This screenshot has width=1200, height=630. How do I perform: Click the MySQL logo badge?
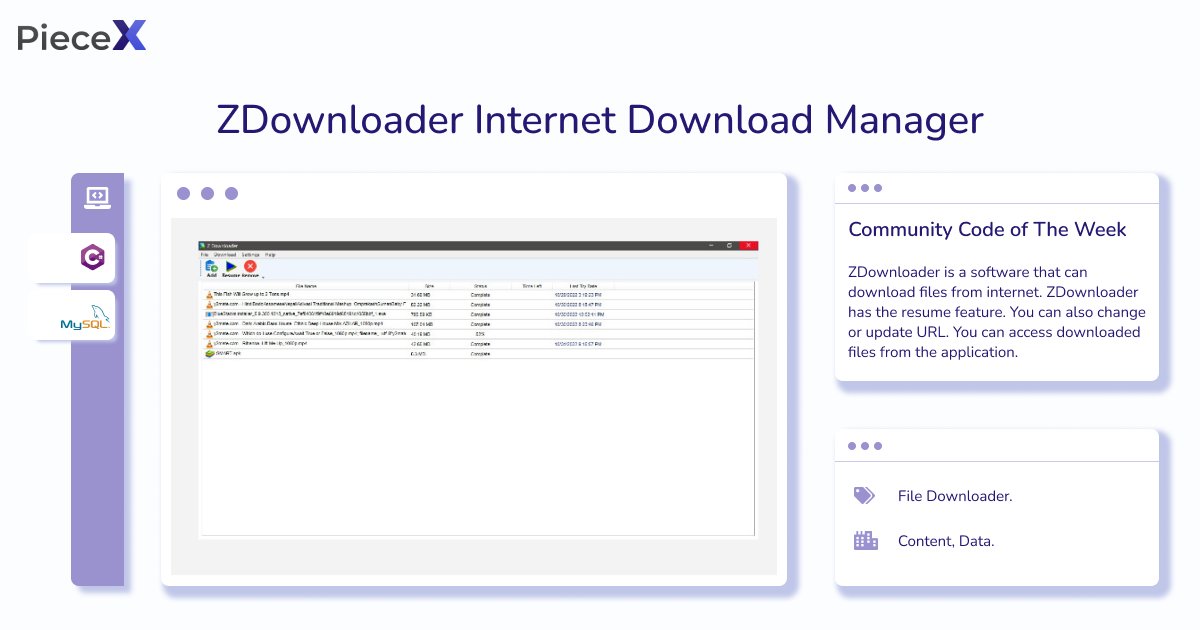pos(86,318)
